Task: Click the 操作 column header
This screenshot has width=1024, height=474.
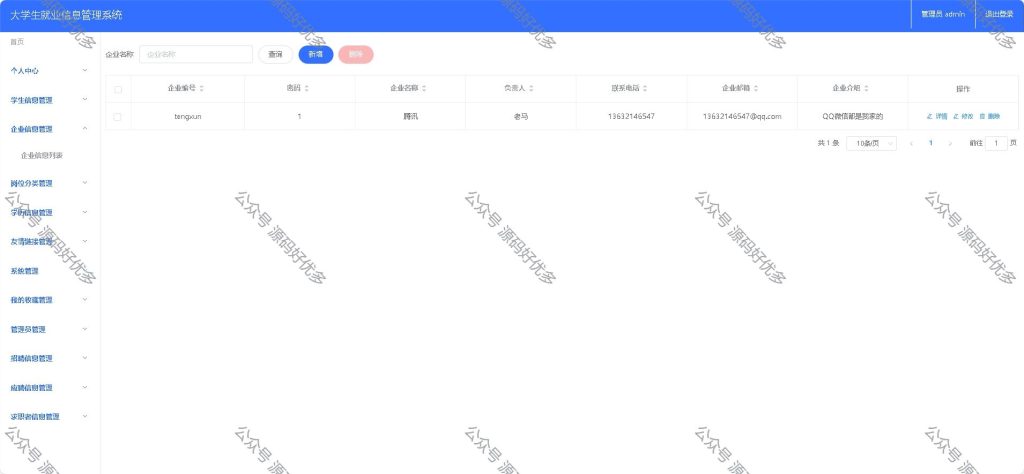Action: [x=963, y=89]
